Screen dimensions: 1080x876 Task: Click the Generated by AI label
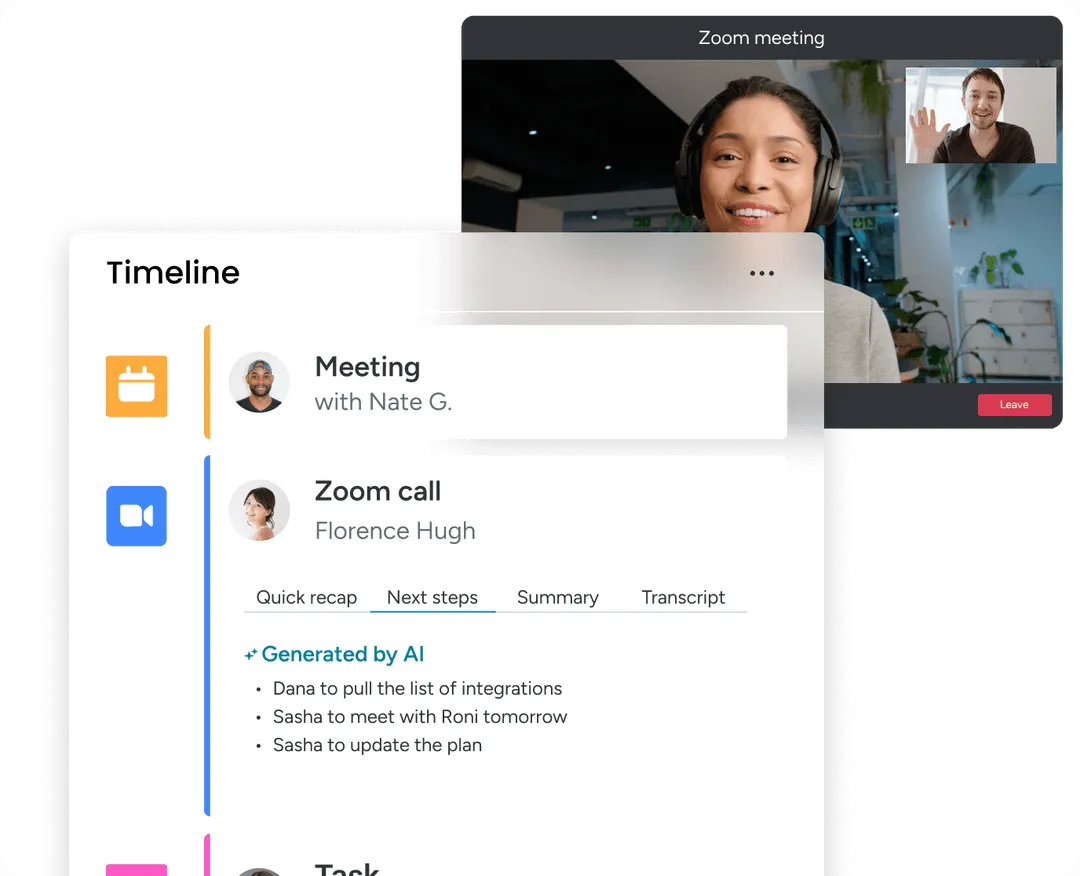(x=343, y=654)
